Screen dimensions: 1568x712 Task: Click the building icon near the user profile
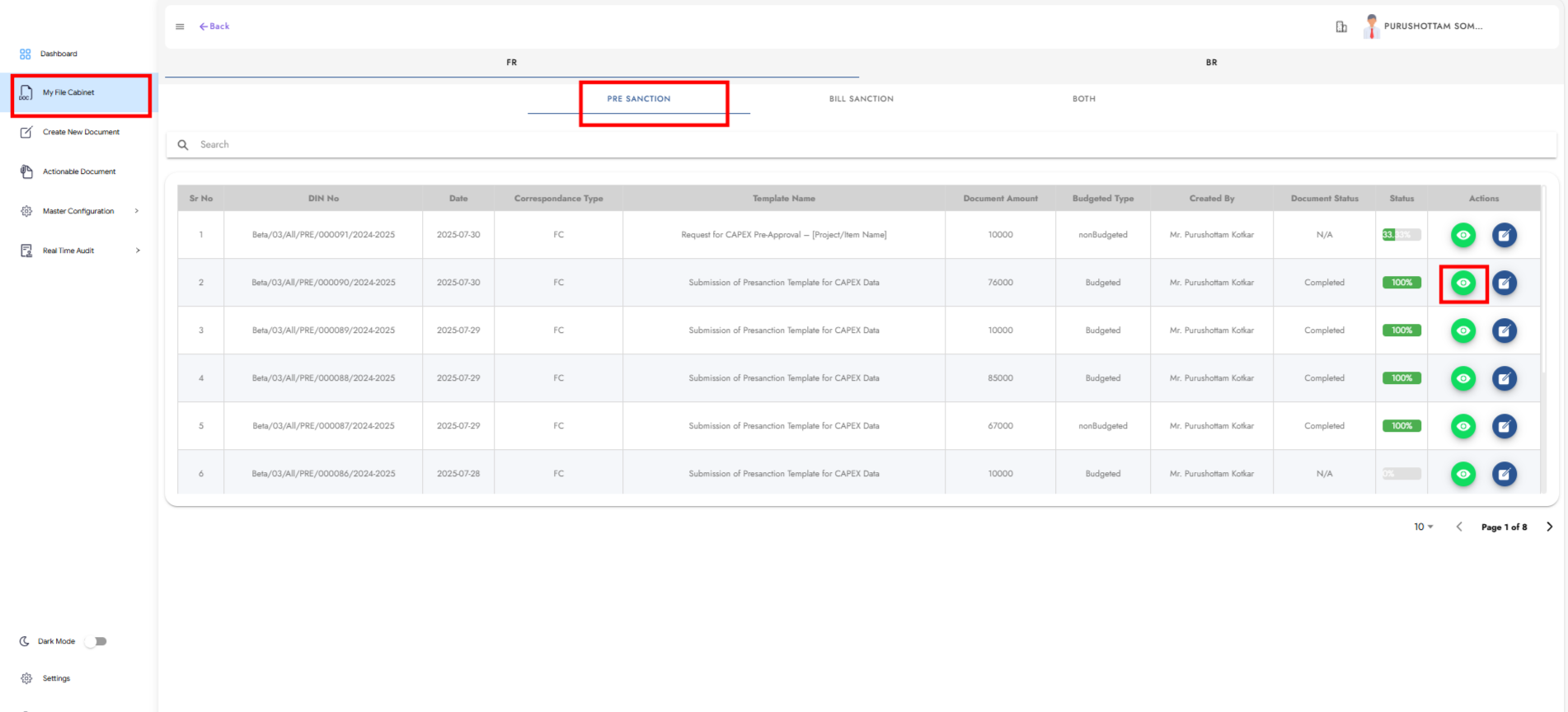point(1341,26)
